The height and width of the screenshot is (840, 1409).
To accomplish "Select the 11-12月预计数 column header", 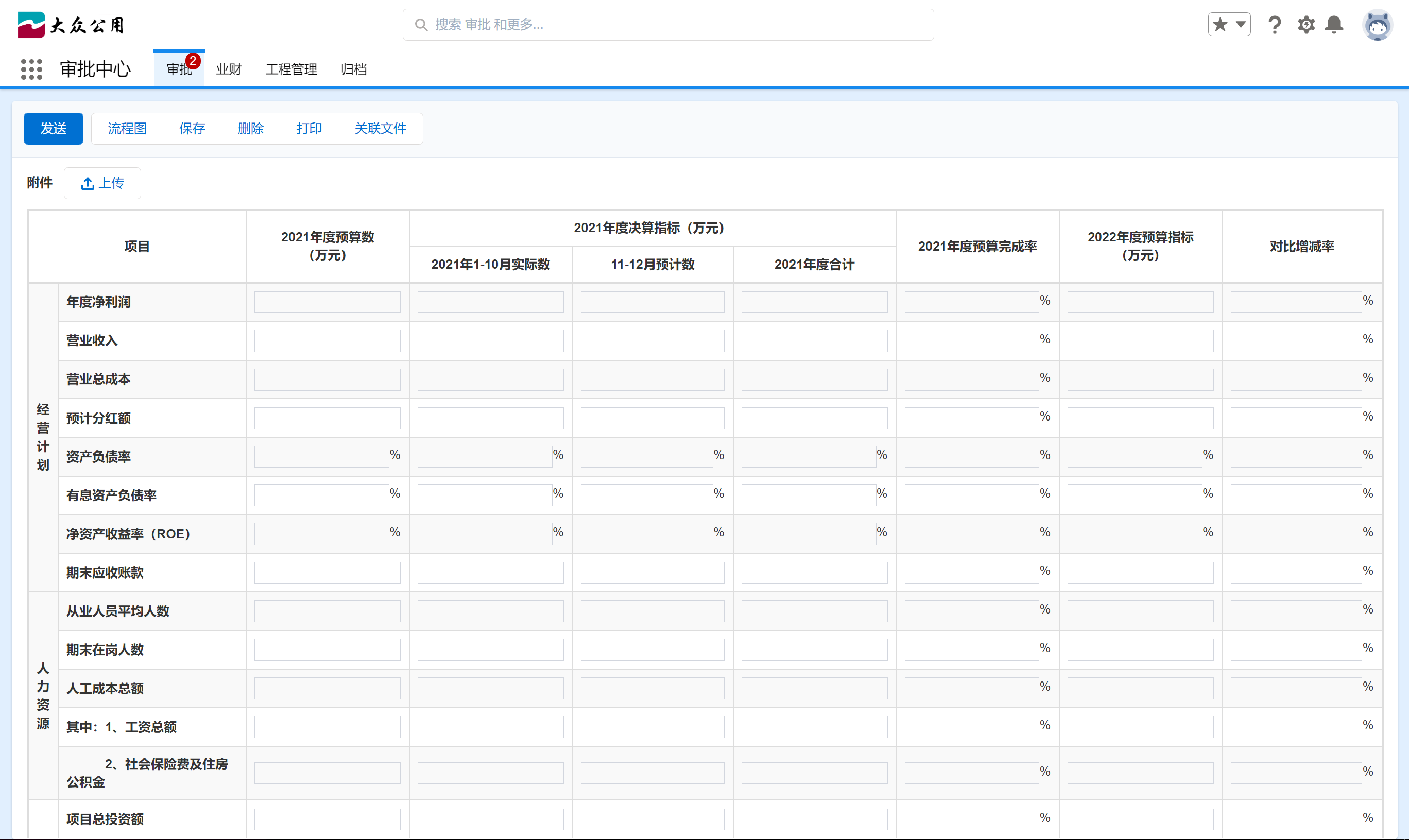I will coord(652,265).
